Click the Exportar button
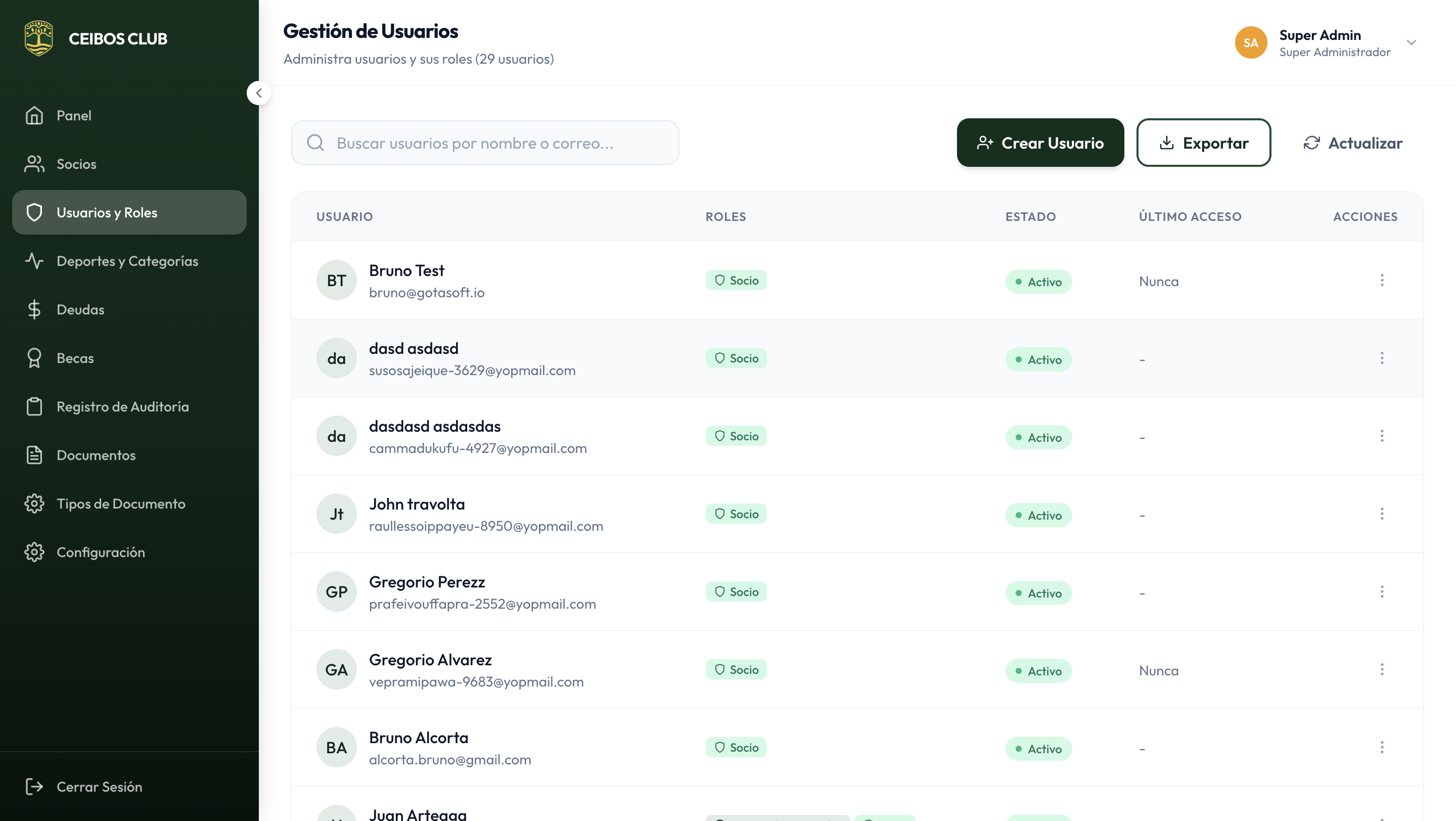 pos(1203,143)
